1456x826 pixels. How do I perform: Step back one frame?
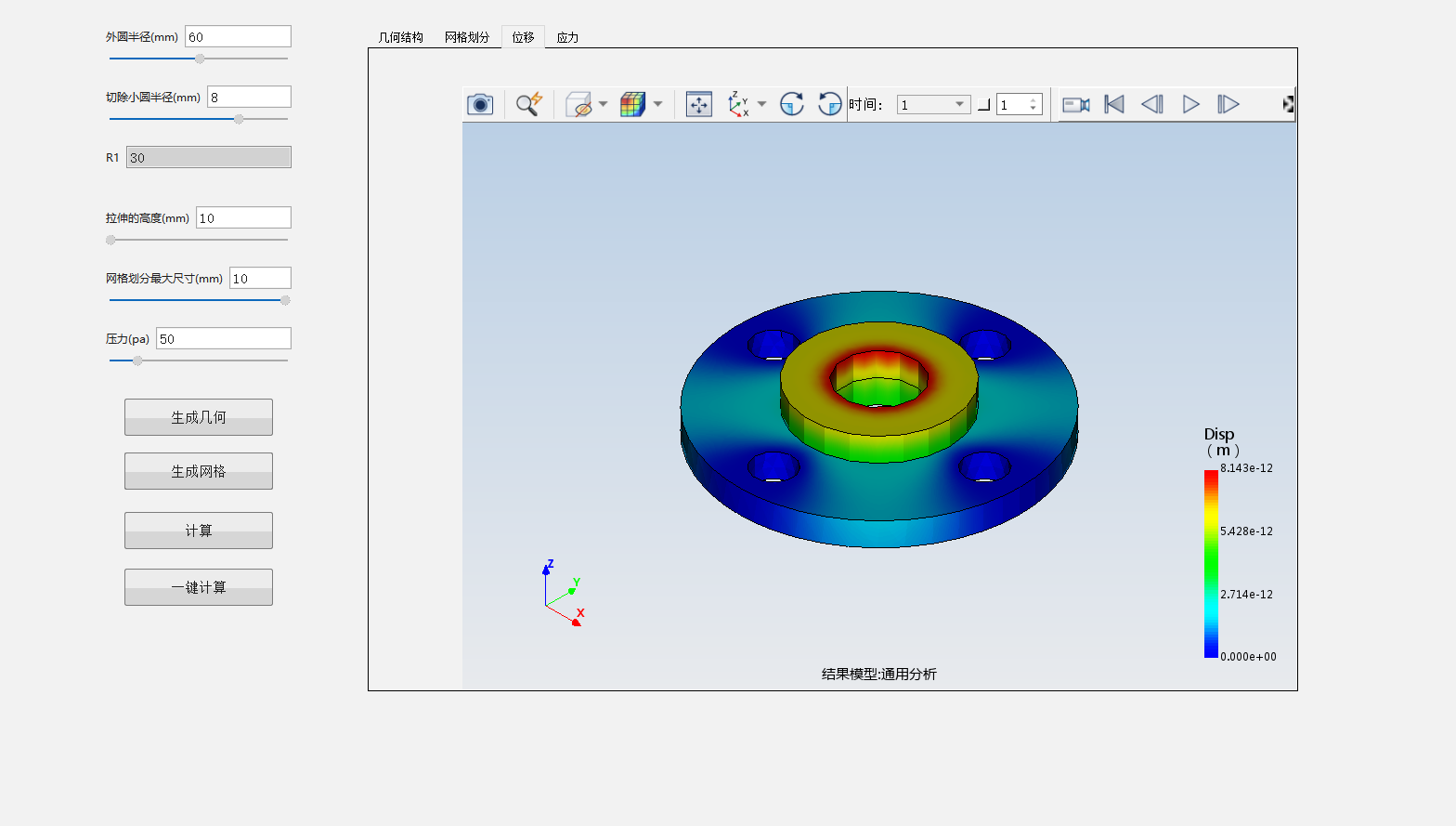click(x=1152, y=104)
